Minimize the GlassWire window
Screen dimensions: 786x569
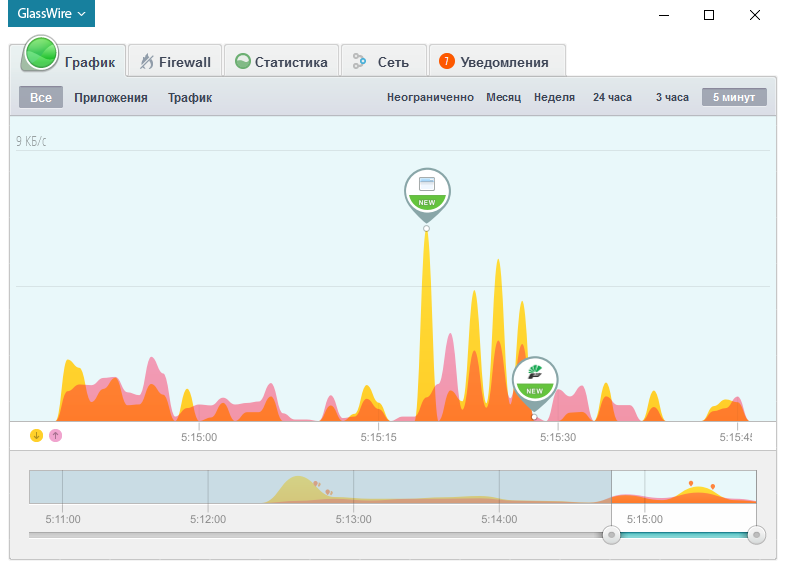(664, 15)
